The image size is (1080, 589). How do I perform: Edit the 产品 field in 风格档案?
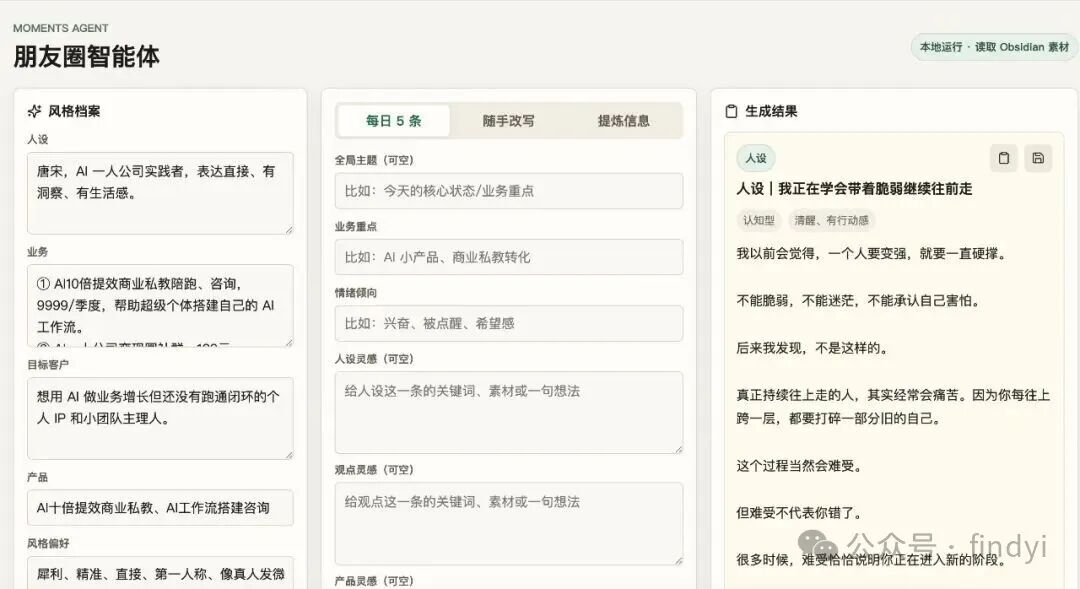pos(160,508)
